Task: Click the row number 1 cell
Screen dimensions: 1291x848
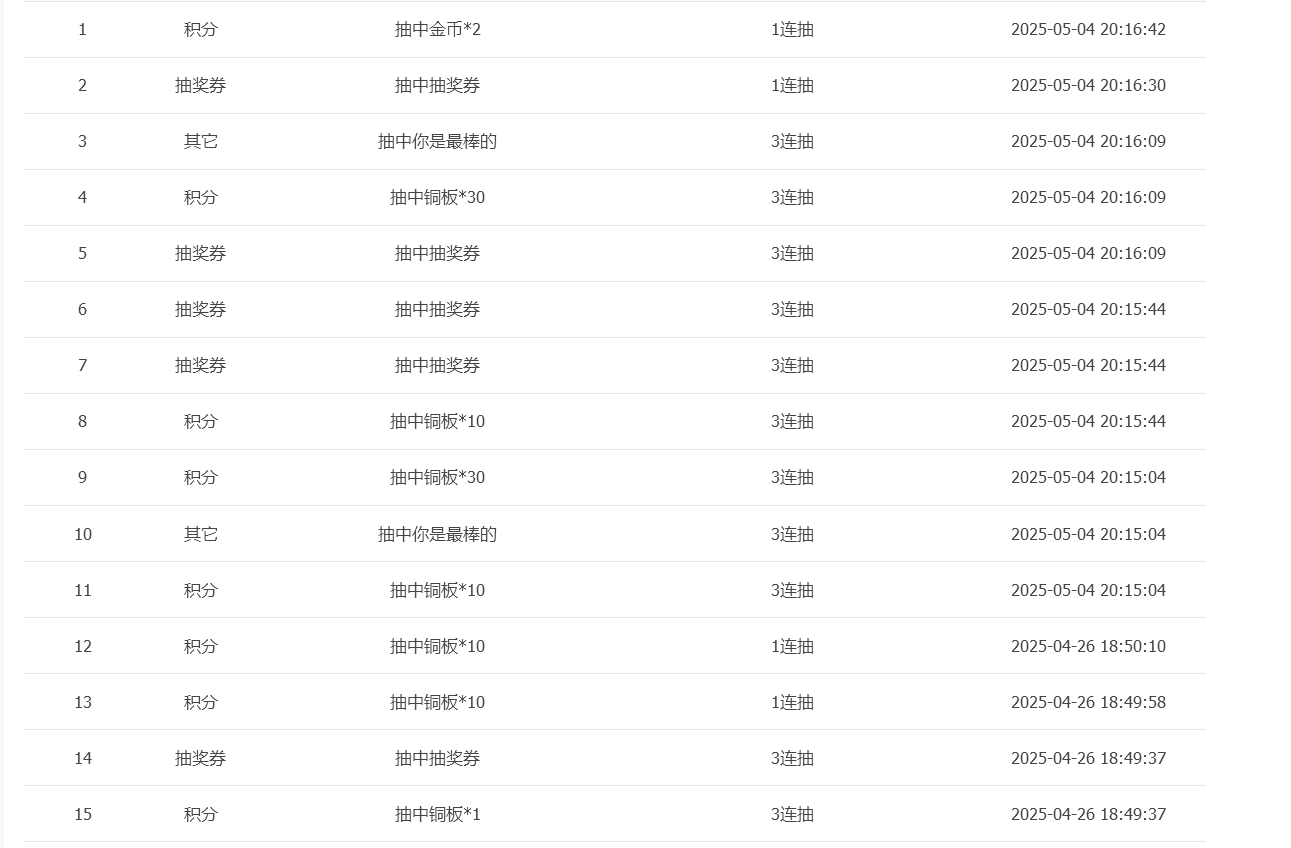Action: (82, 30)
